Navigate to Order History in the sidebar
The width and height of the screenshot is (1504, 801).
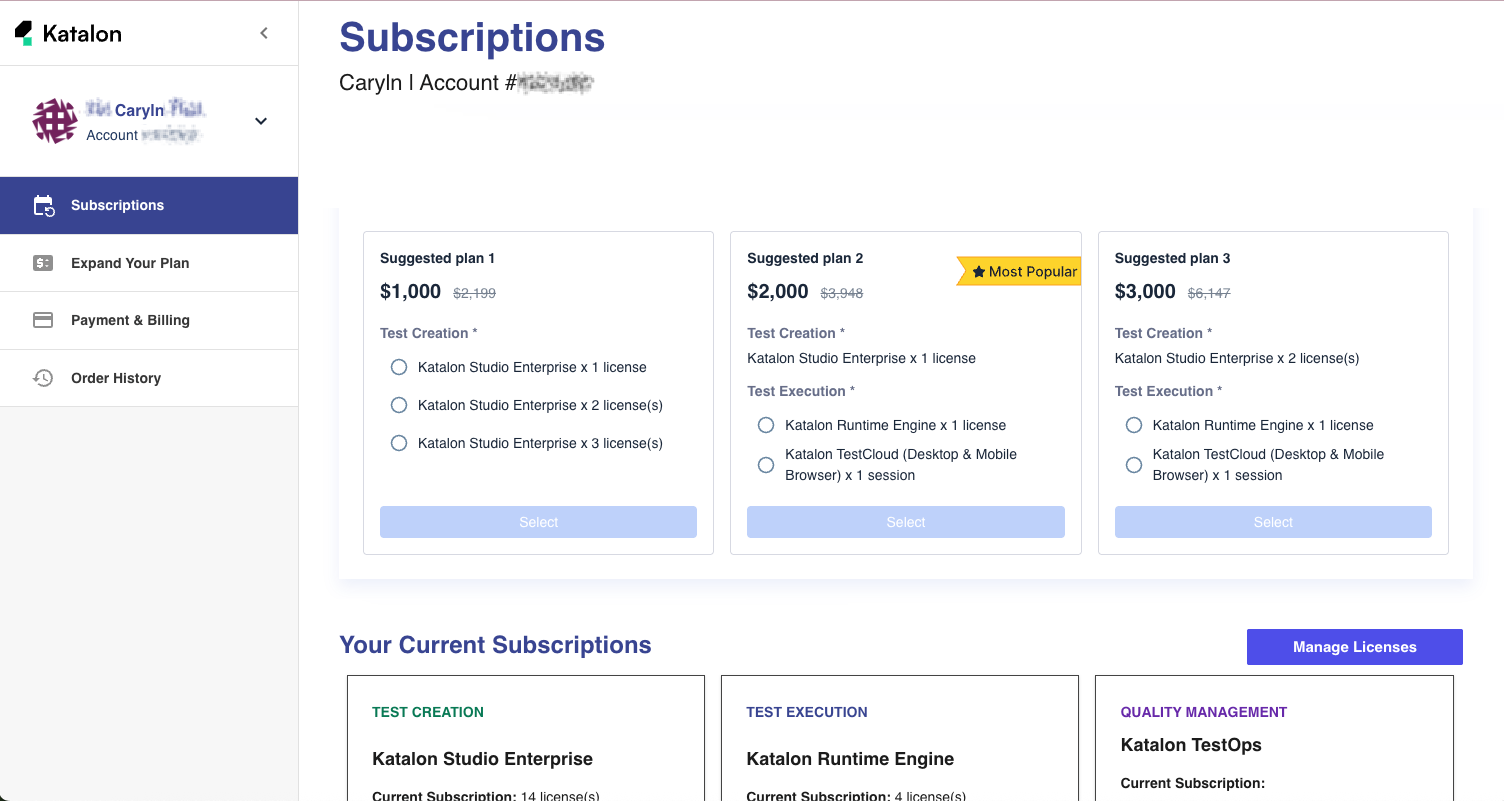click(x=116, y=378)
